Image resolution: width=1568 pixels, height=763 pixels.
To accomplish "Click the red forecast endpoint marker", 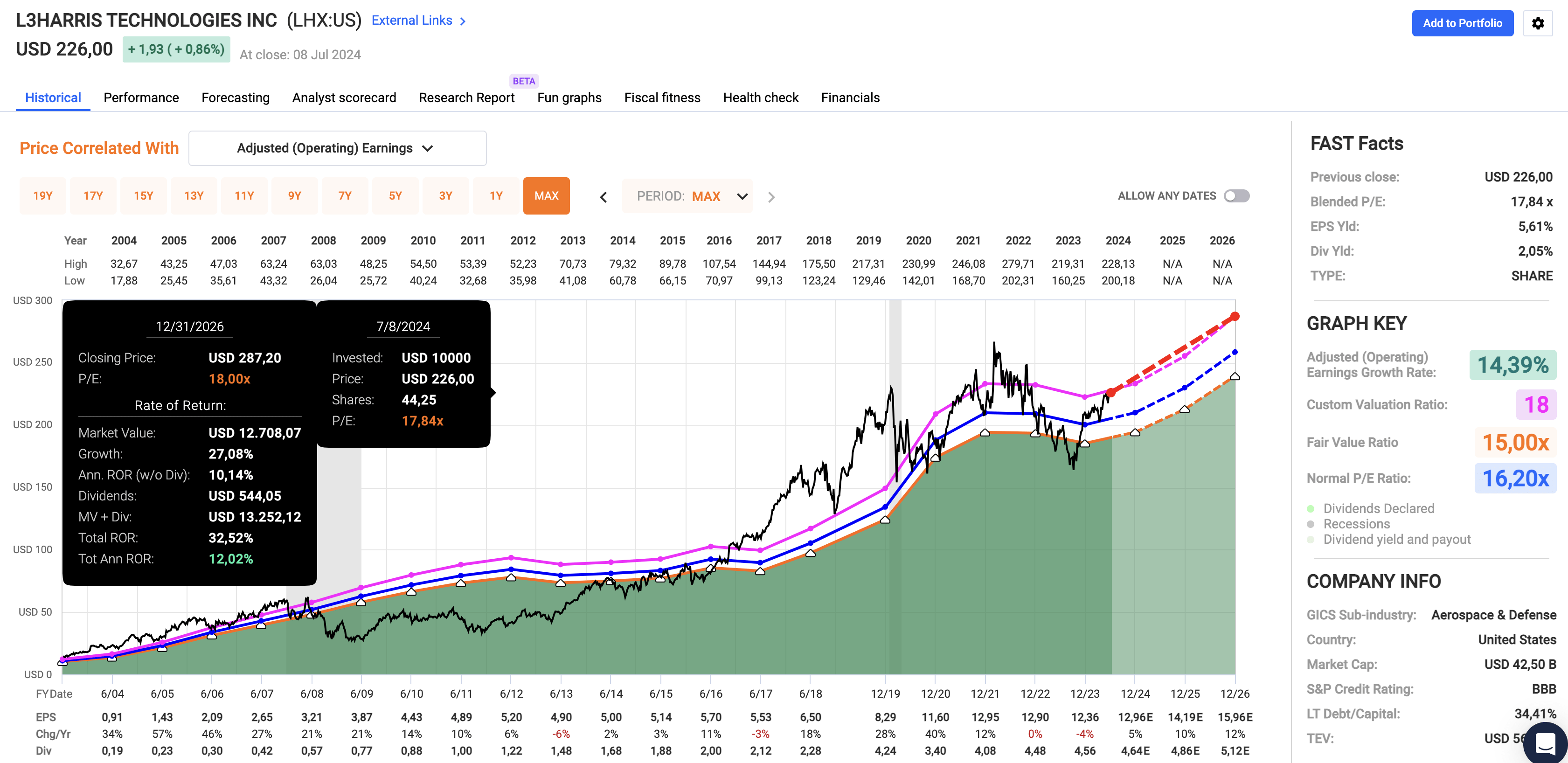I will [1235, 316].
